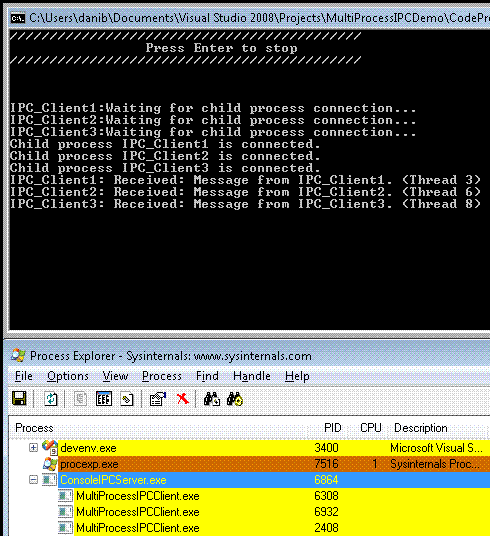Click PID value 7516
This screenshot has width=490, height=538.
[x=326, y=464]
